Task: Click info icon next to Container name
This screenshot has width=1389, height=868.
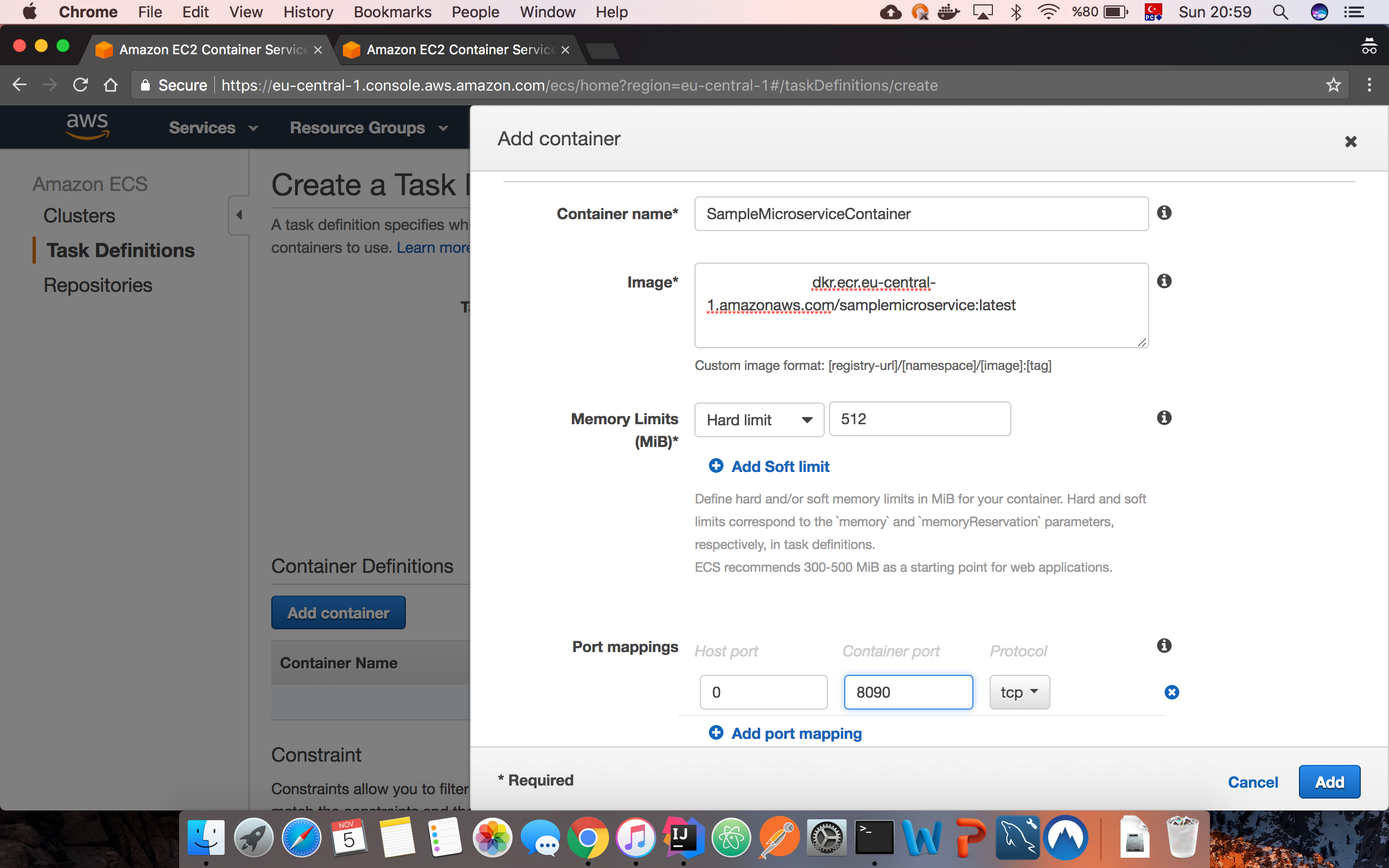Action: (x=1163, y=213)
